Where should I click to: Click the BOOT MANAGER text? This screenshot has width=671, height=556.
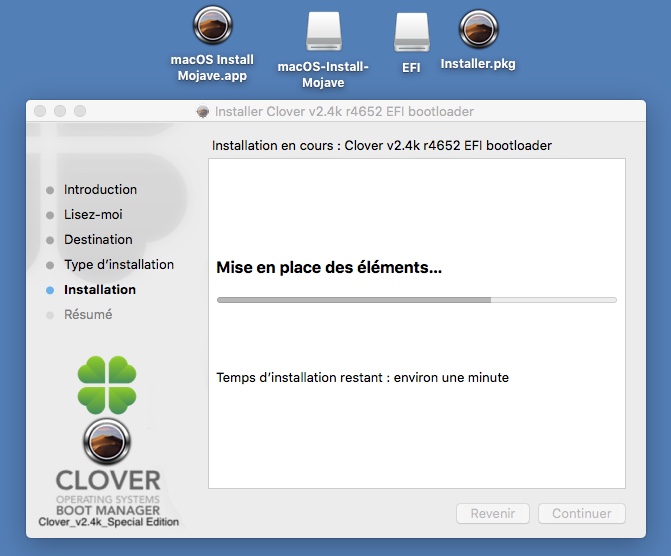pos(108,510)
